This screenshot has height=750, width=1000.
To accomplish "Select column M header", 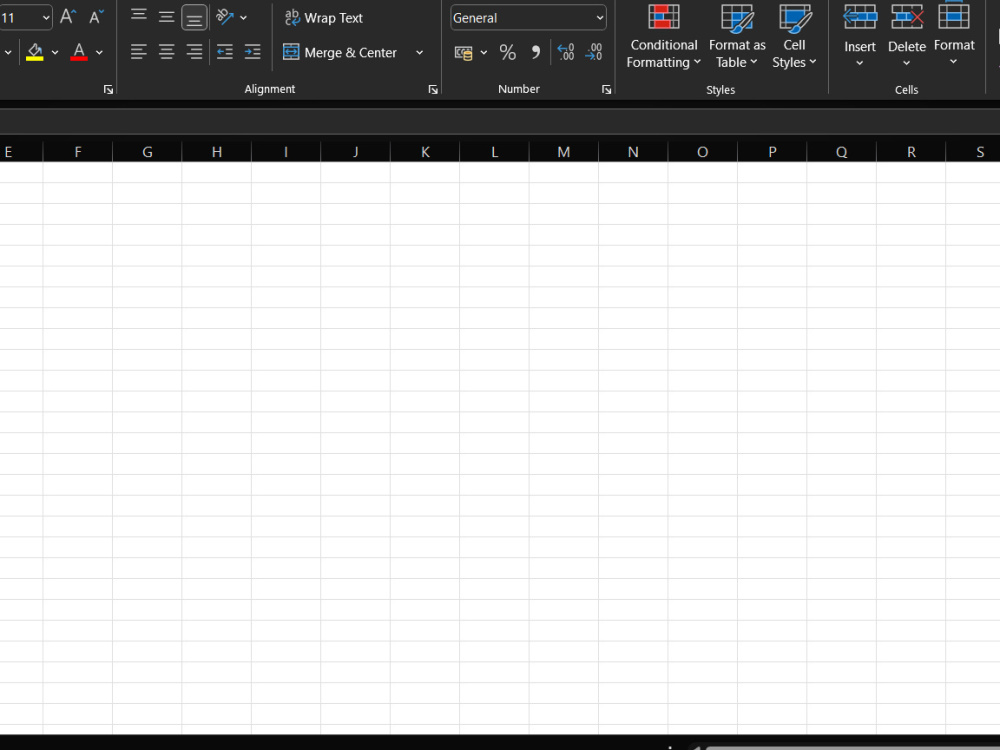I will tap(564, 152).
